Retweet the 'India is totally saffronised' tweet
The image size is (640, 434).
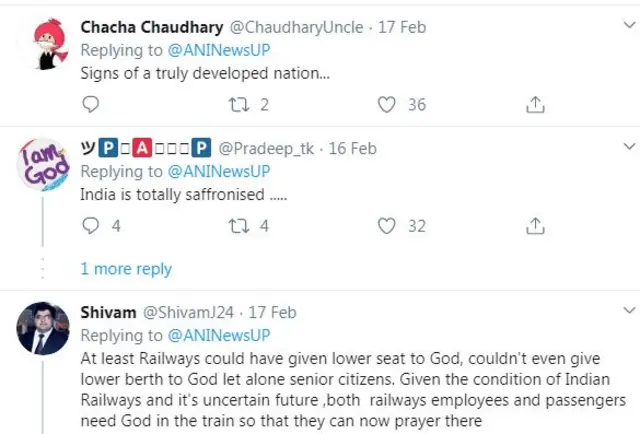point(240,226)
